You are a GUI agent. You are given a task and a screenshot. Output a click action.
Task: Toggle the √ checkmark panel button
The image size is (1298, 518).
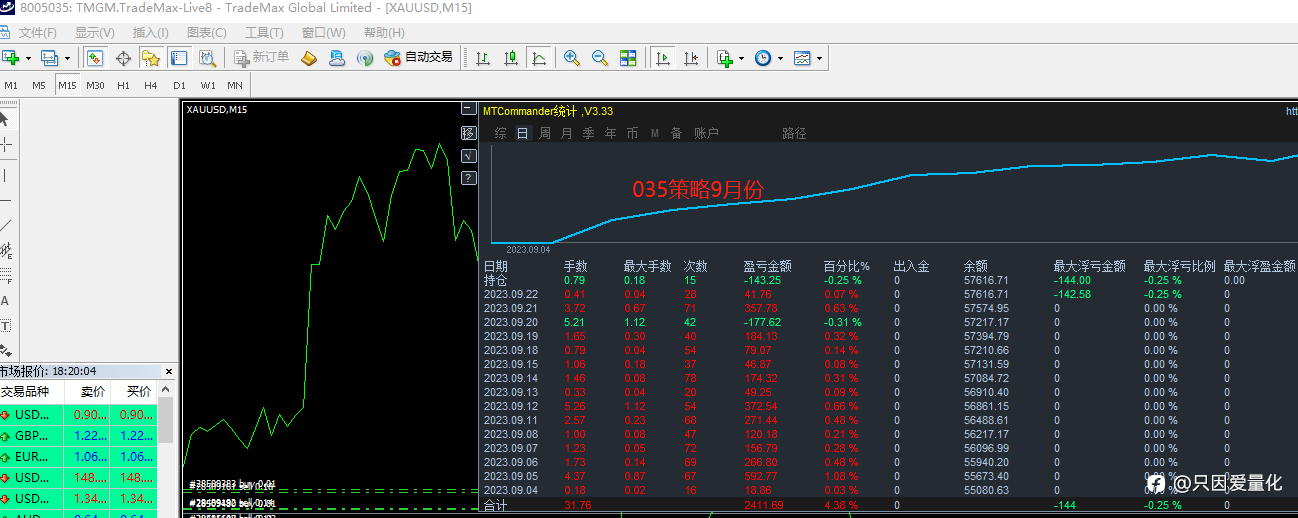coord(469,155)
